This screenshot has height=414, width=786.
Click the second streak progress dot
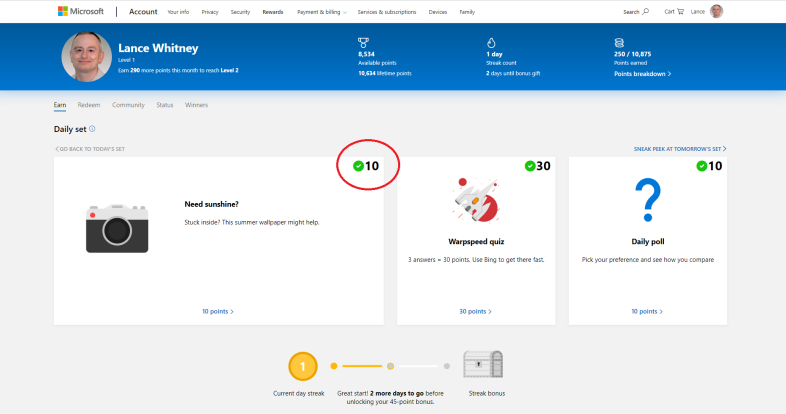[390, 366]
